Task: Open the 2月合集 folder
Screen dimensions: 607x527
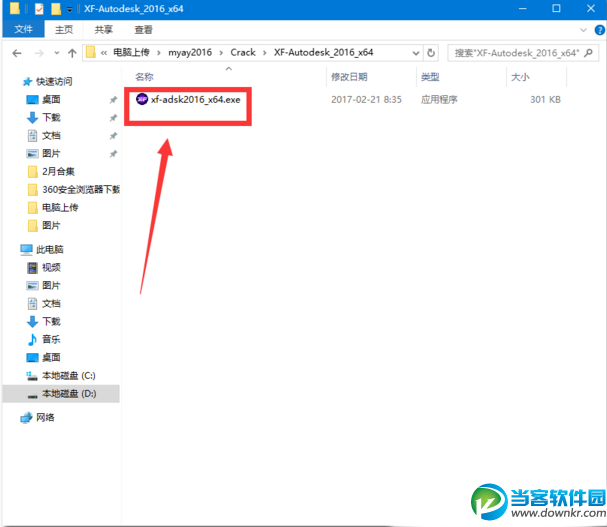Action: (x=58, y=171)
